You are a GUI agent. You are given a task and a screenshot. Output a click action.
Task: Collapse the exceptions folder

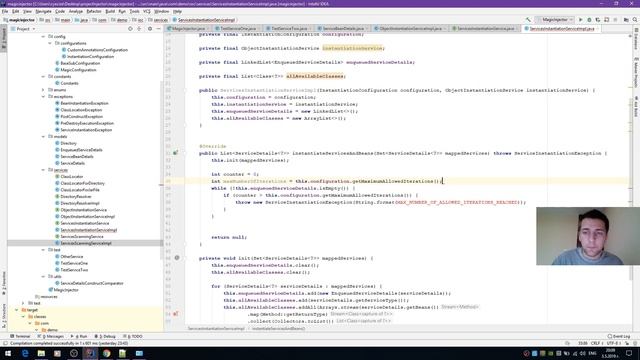(x=43, y=97)
